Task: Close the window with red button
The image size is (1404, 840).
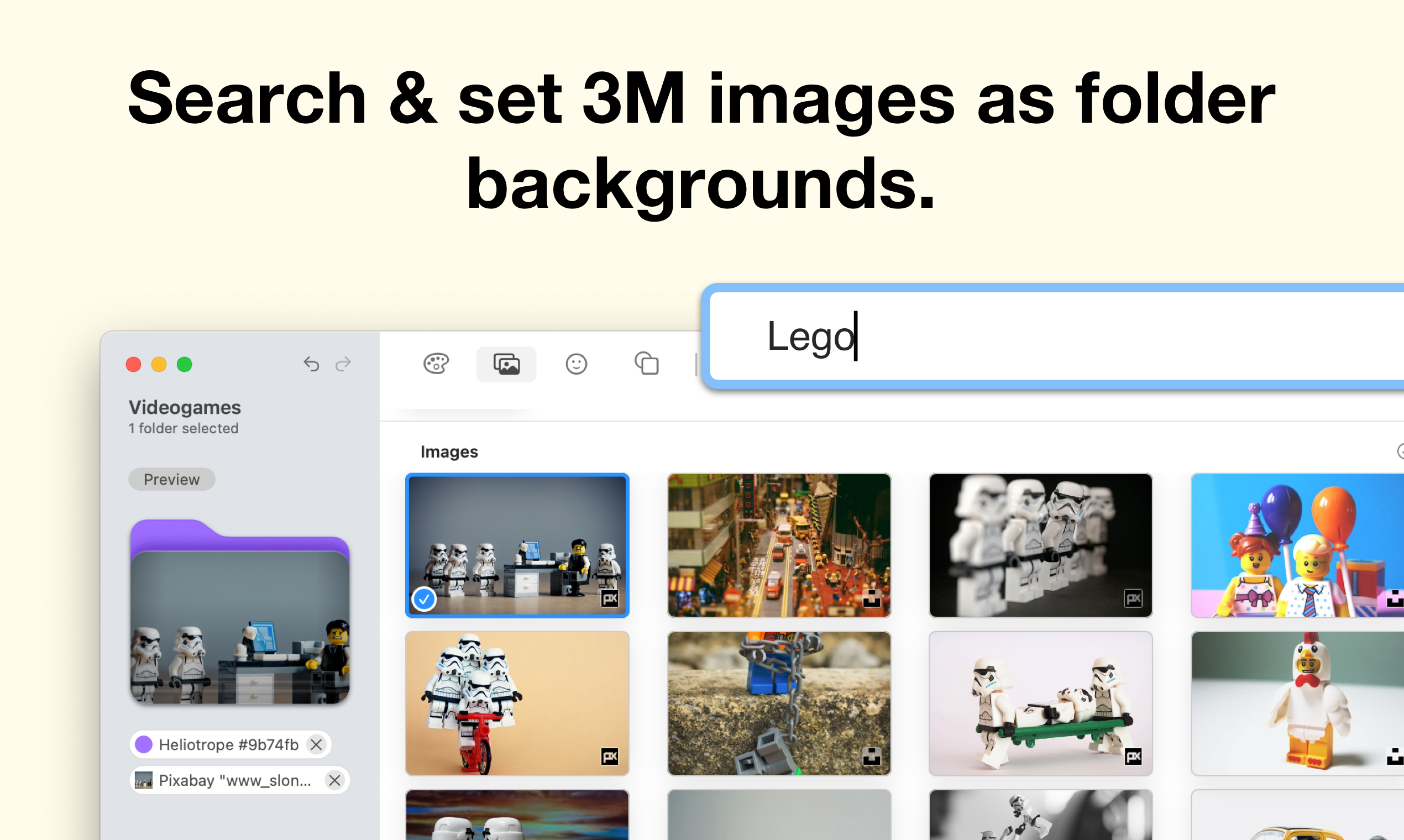Action: pyautogui.click(x=134, y=365)
